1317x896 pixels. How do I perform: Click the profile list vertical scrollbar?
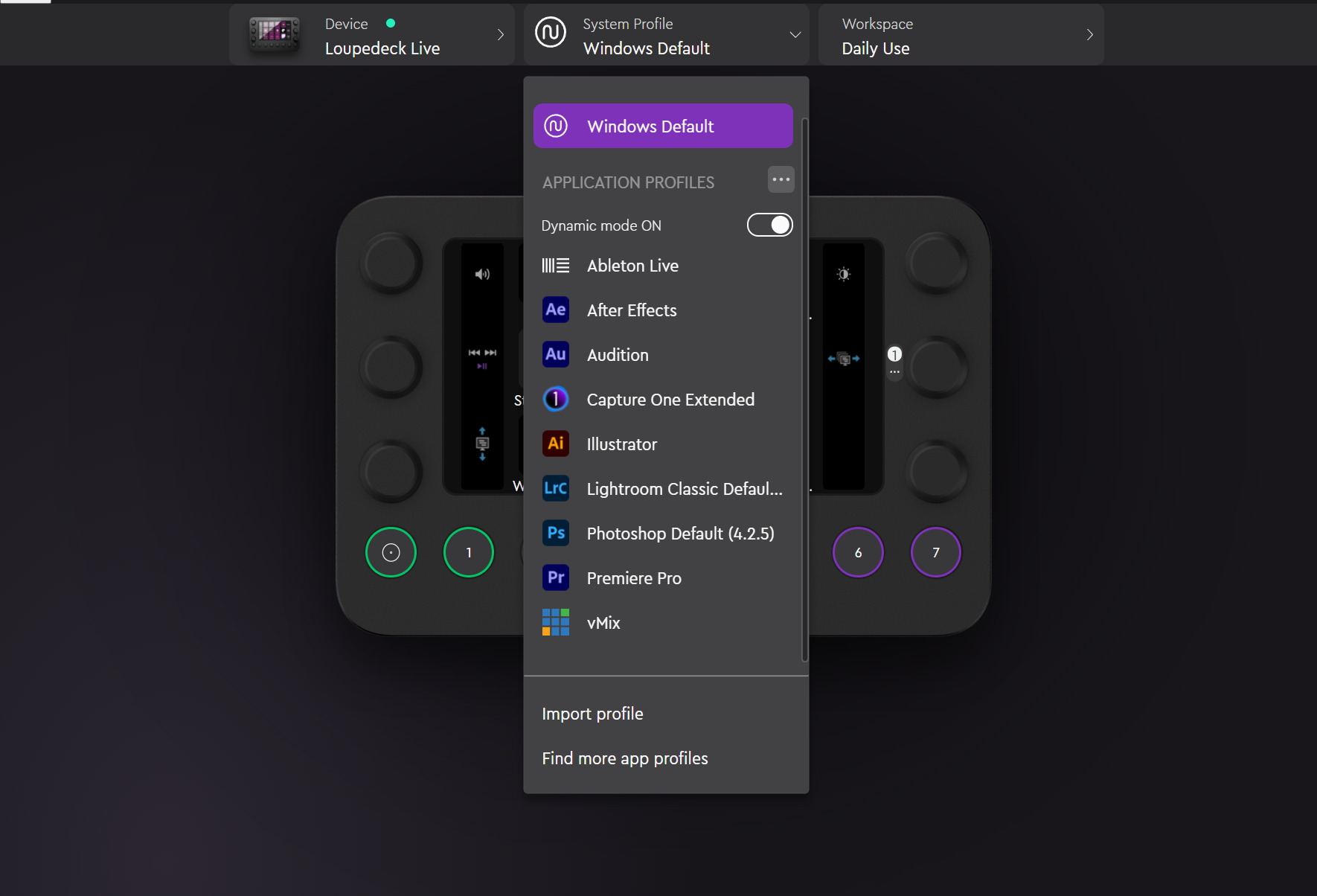click(x=804, y=389)
